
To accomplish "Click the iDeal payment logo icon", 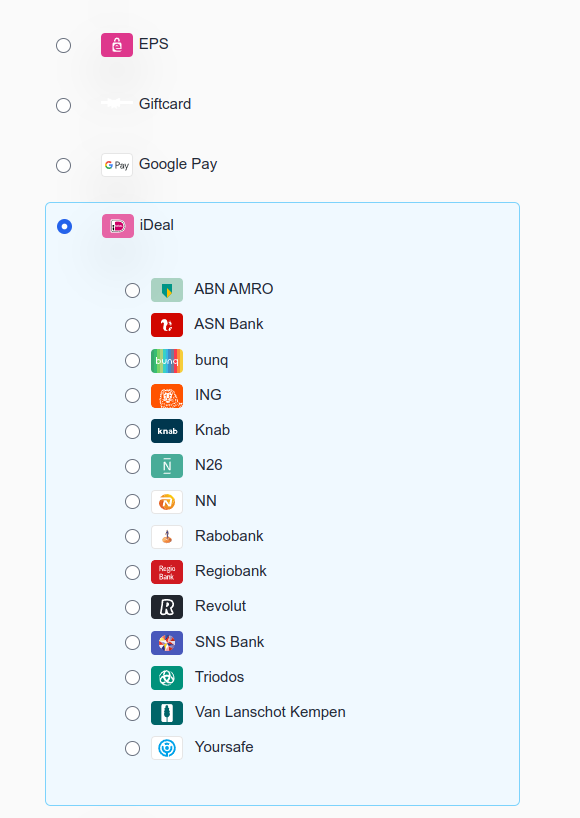I will pyautogui.click(x=118, y=226).
